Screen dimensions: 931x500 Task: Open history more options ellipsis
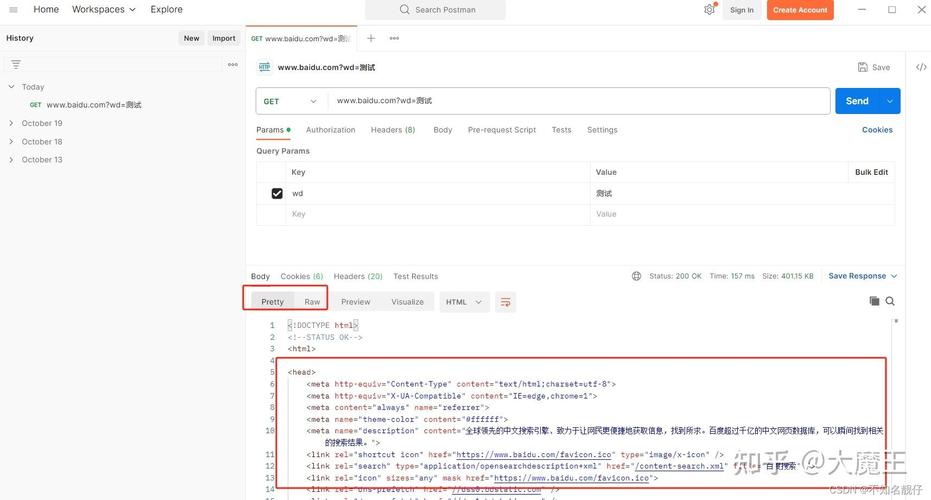tap(232, 64)
